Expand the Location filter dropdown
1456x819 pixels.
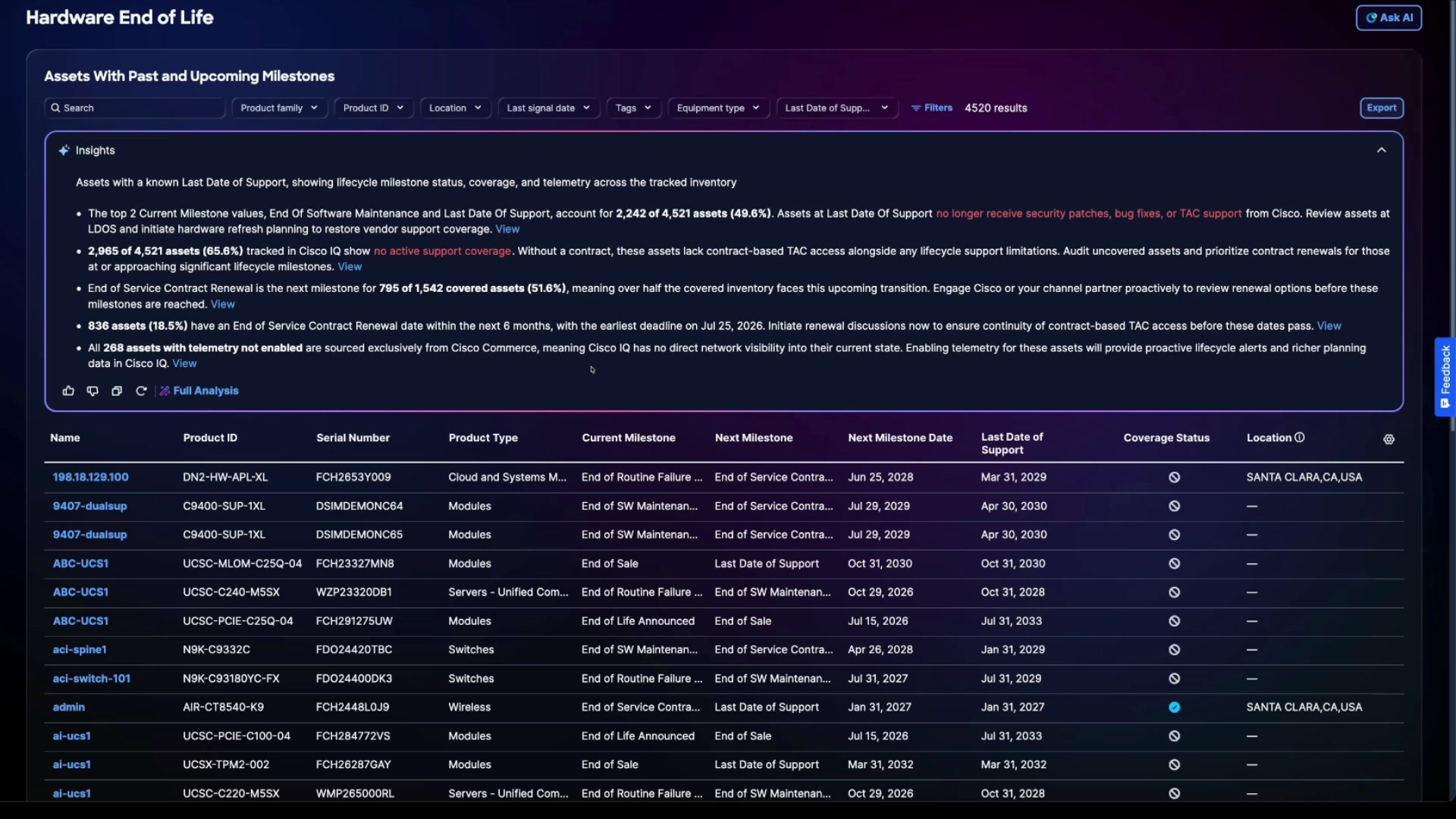[455, 108]
